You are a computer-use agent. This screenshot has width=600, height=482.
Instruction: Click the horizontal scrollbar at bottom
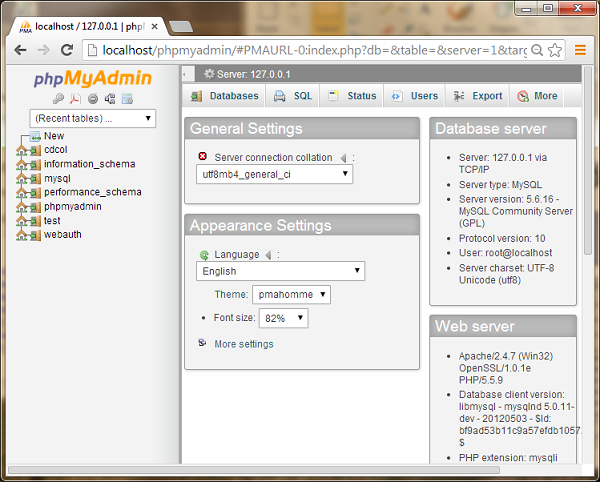point(254,470)
